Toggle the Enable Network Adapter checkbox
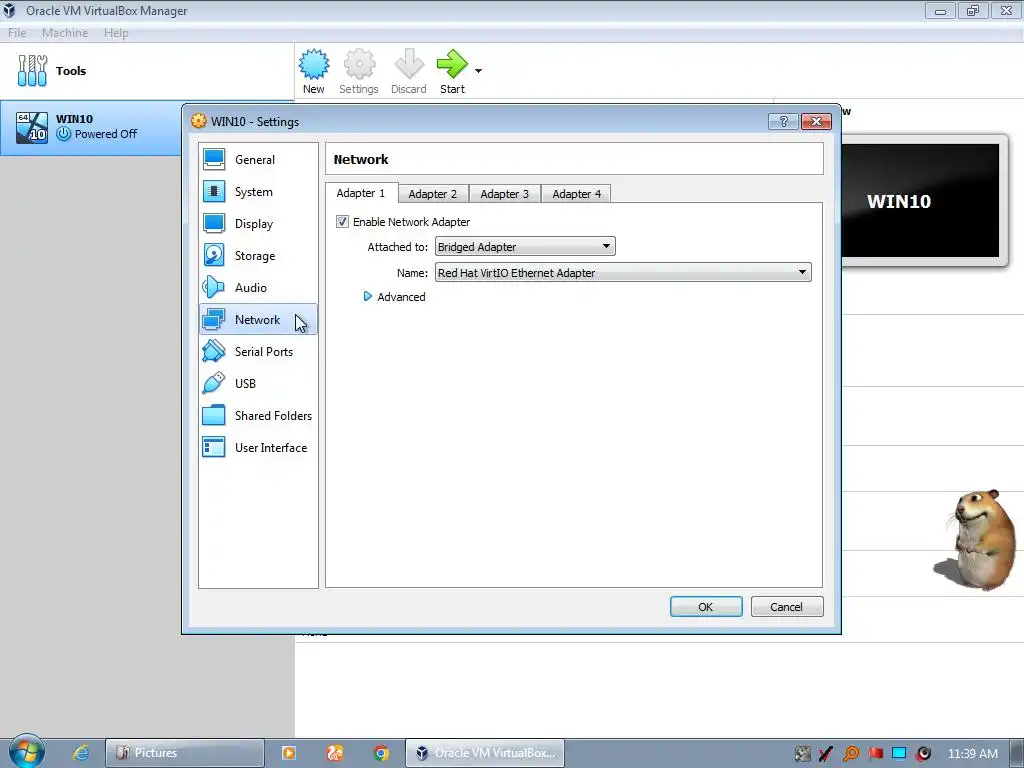The width and height of the screenshot is (1024, 768). (342, 222)
